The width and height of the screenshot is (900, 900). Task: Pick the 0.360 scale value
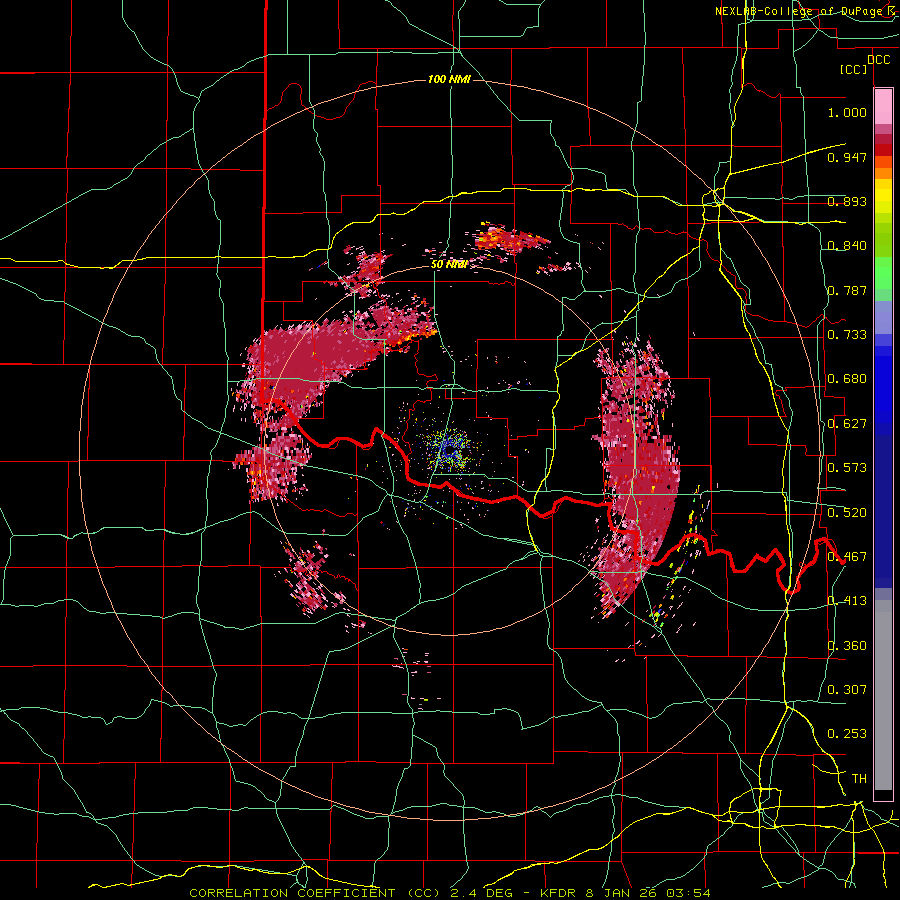tap(847, 646)
